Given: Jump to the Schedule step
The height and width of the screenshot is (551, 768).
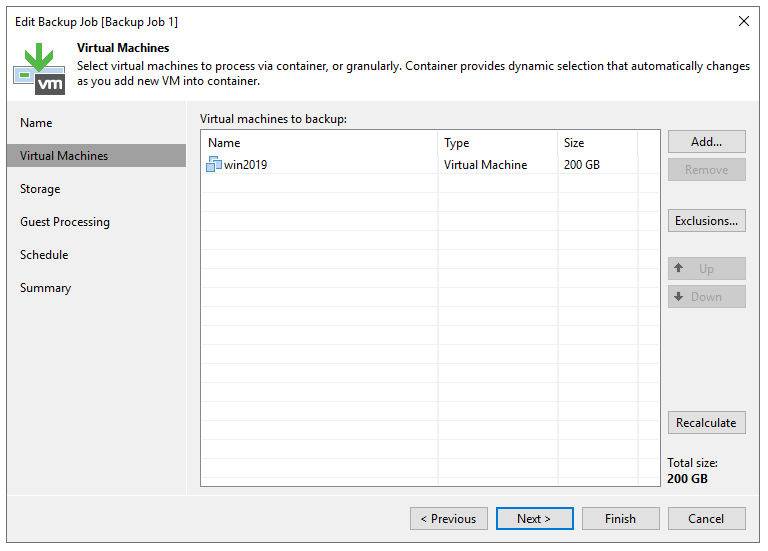Looking at the screenshot, I should point(44,255).
